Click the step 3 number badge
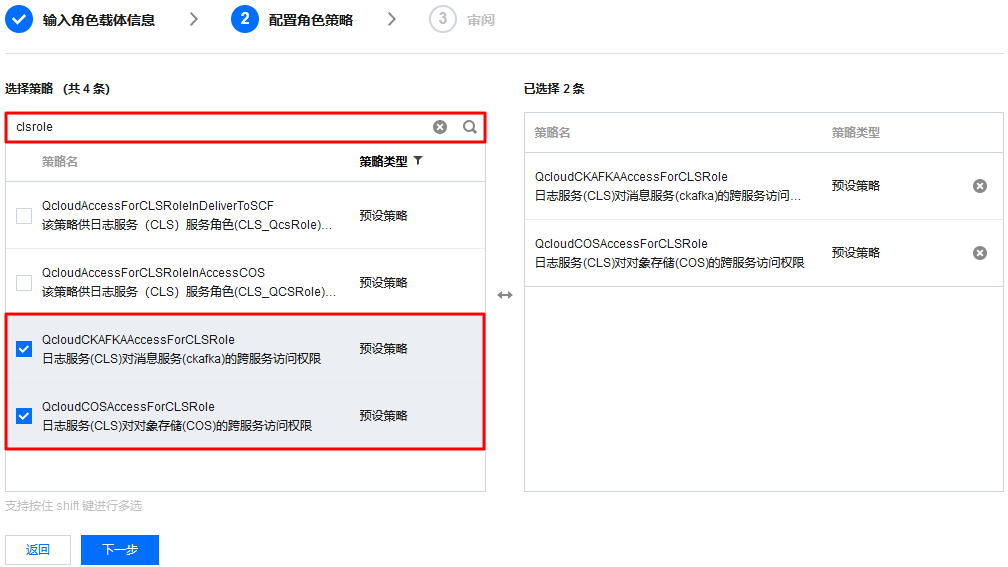The width and height of the screenshot is (1008, 567). pos(443,19)
